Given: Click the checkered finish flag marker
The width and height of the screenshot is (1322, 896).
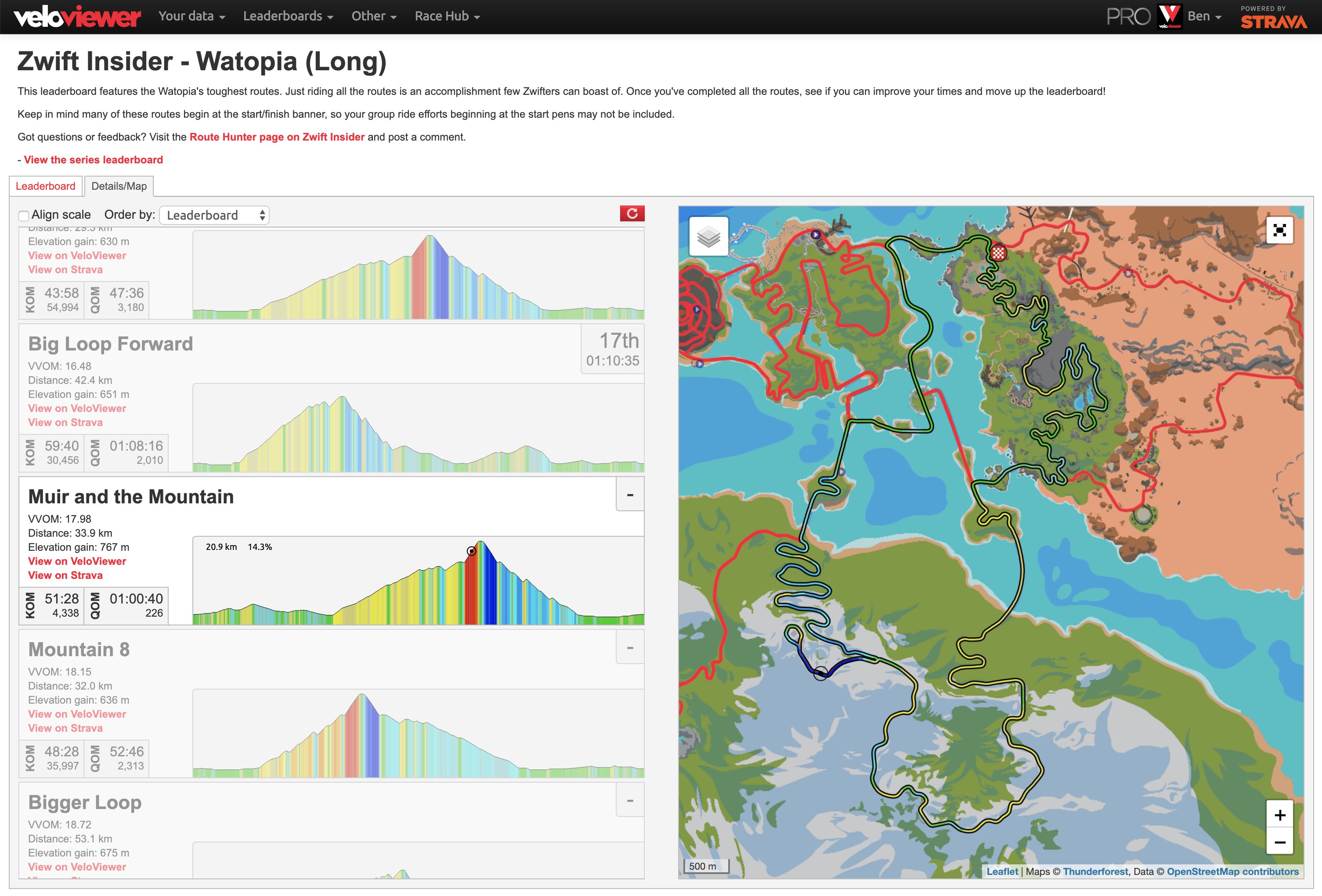Looking at the screenshot, I should coord(998,253).
